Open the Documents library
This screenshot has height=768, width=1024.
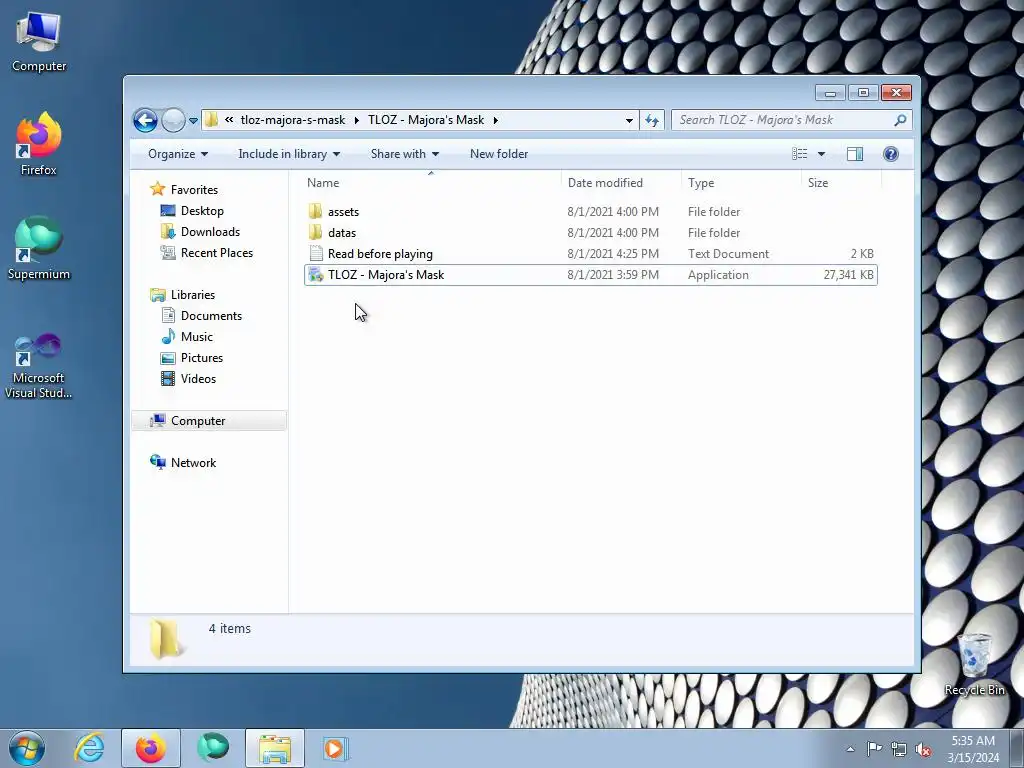(211, 315)
